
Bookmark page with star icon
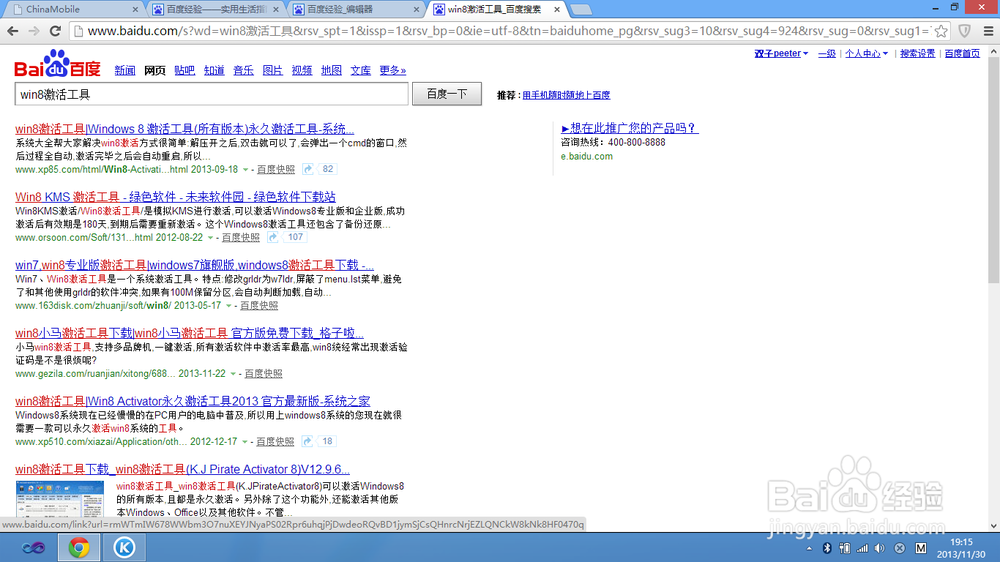coord(941,31)
